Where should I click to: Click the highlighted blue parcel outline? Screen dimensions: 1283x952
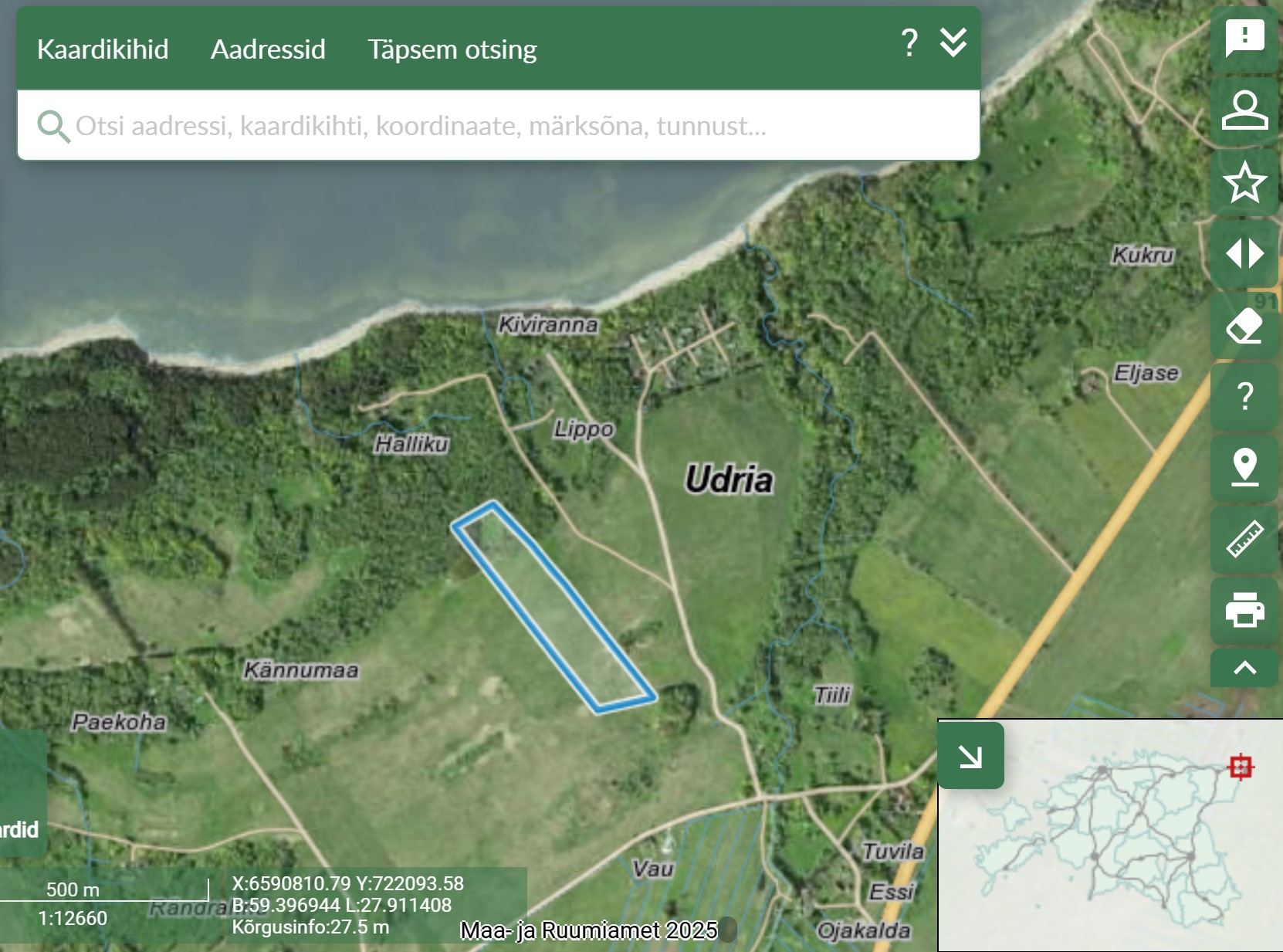(553, 608)
